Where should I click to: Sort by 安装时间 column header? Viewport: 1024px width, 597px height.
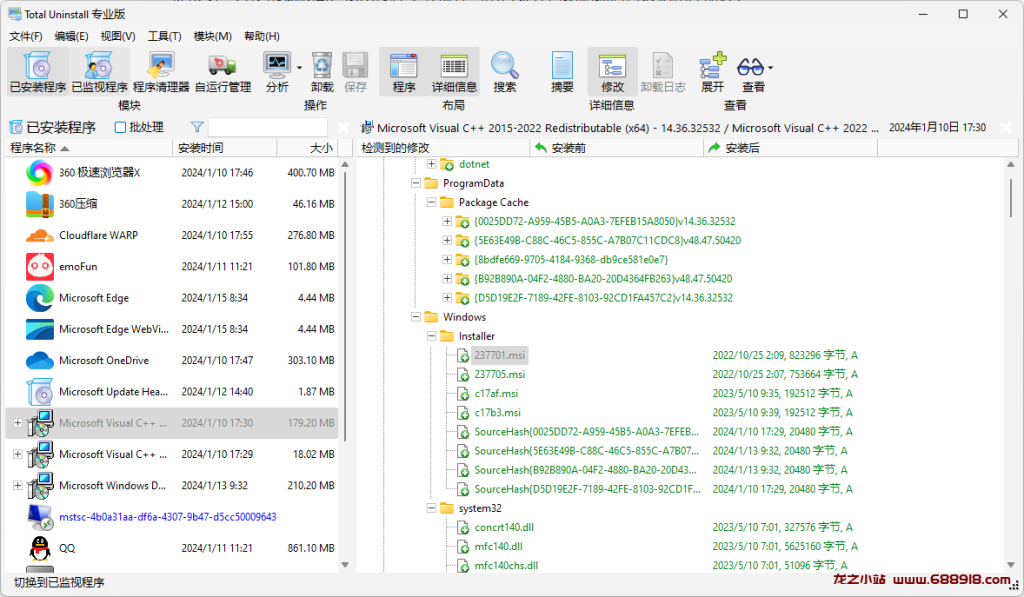click(225, 148)
